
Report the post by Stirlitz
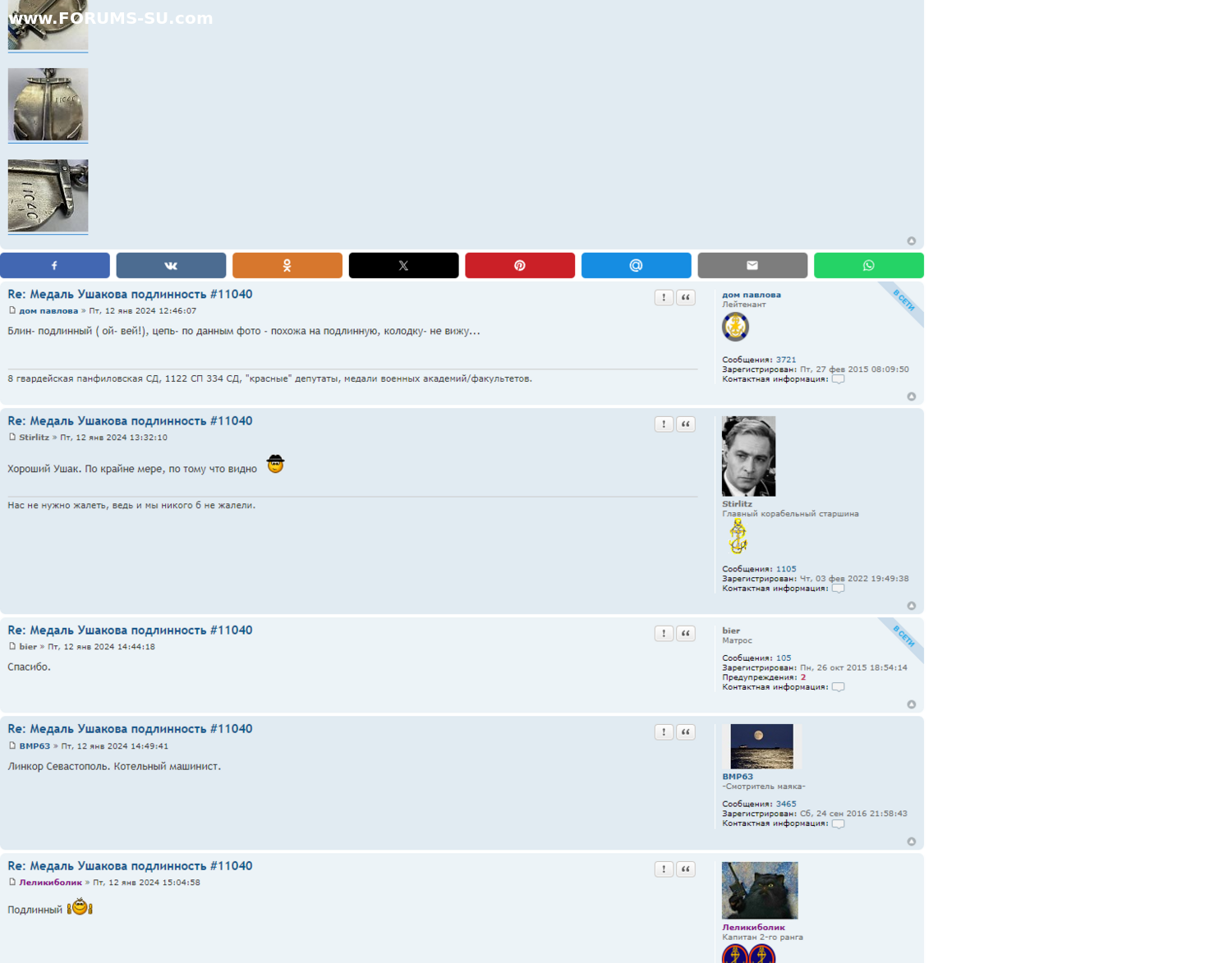[664, 424]
